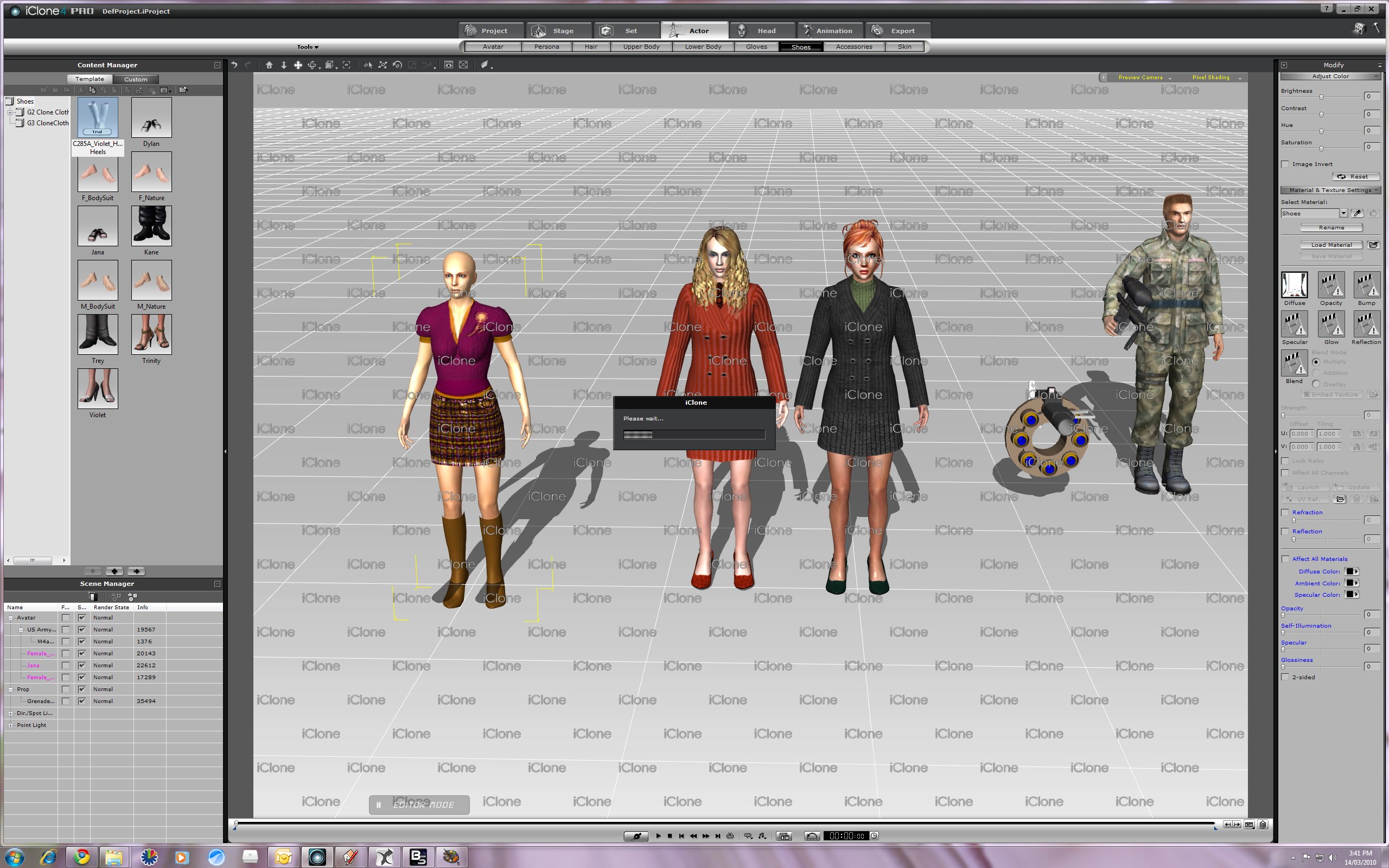Screen dimensions: 1389x868
Task: Uncheck the show checkbox for Prop row
Action: click(82, 689)
